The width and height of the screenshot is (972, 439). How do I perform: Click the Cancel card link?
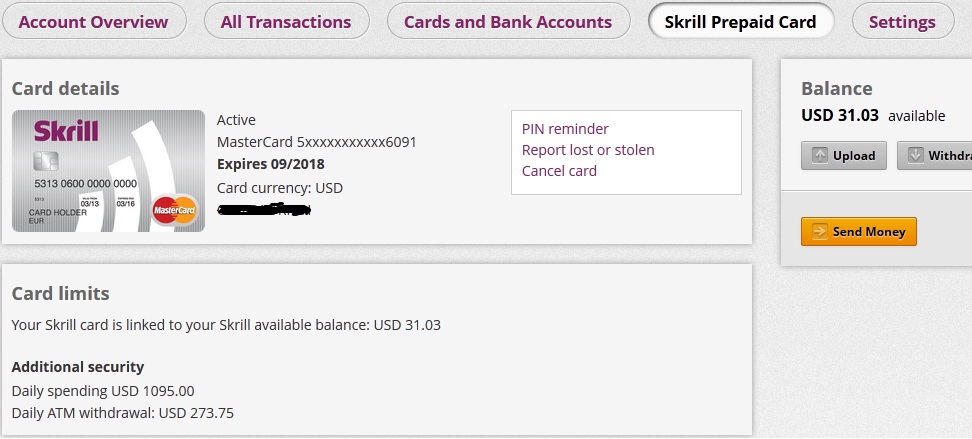coord(559,171)
